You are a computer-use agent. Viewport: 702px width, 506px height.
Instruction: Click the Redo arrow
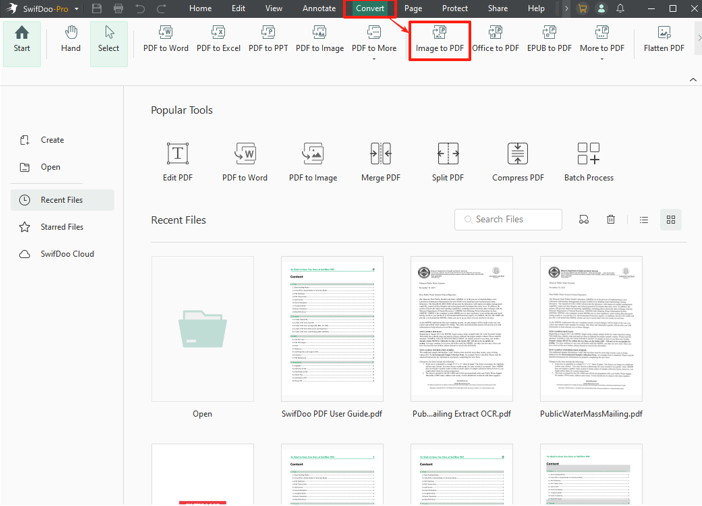click(161, 9)
